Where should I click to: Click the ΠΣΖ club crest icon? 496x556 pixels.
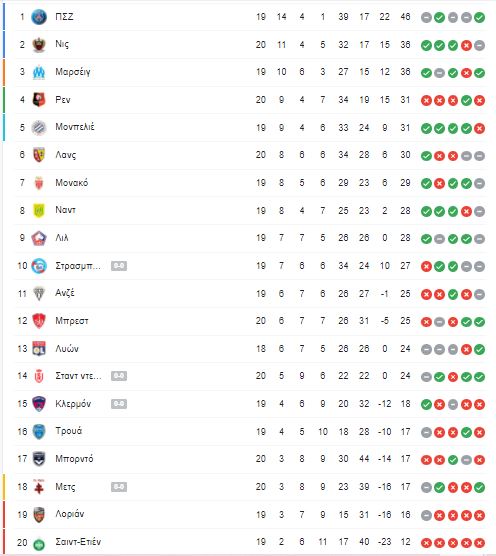click(x=39, y=17)
